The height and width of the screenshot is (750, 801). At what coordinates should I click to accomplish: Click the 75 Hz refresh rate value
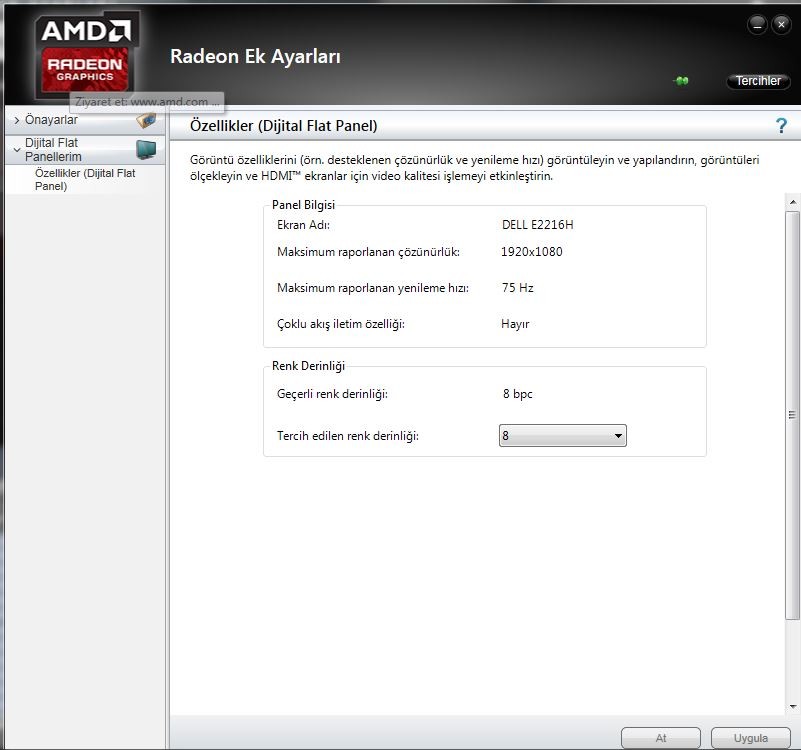tap(517, 288)
